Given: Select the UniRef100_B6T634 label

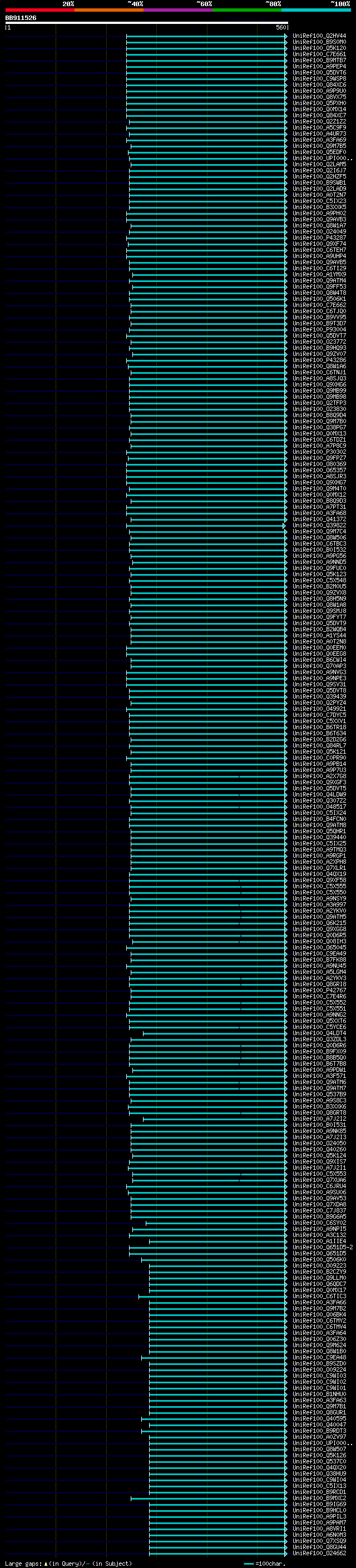Looking at the screenshot, I should click(319, 734).
